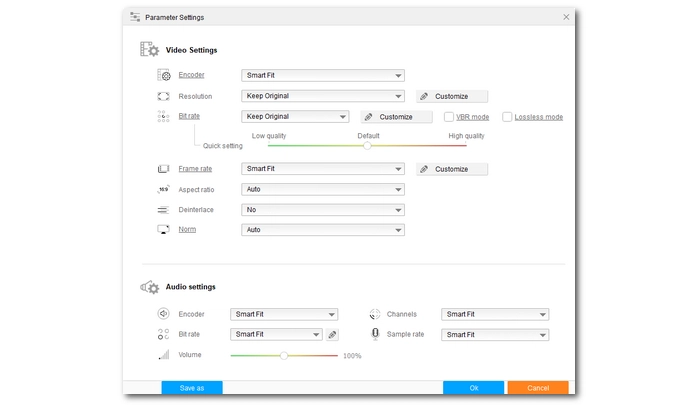Click Customize button next to Resolution
Image resolution: width=700 pixels, height=405 pixels.
(x=452, y=96)
